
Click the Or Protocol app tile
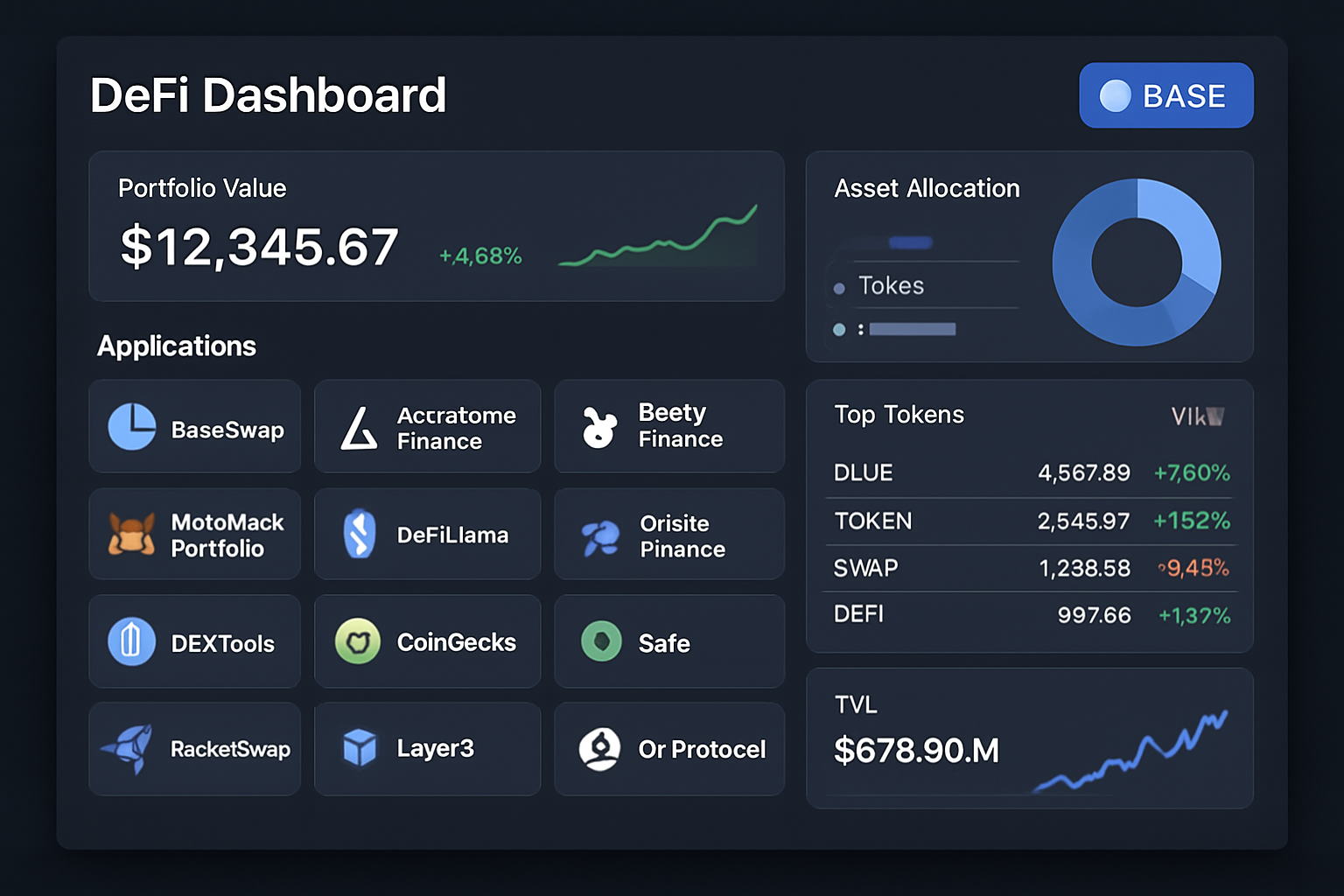pyautogui.click(x=669, y=749)
